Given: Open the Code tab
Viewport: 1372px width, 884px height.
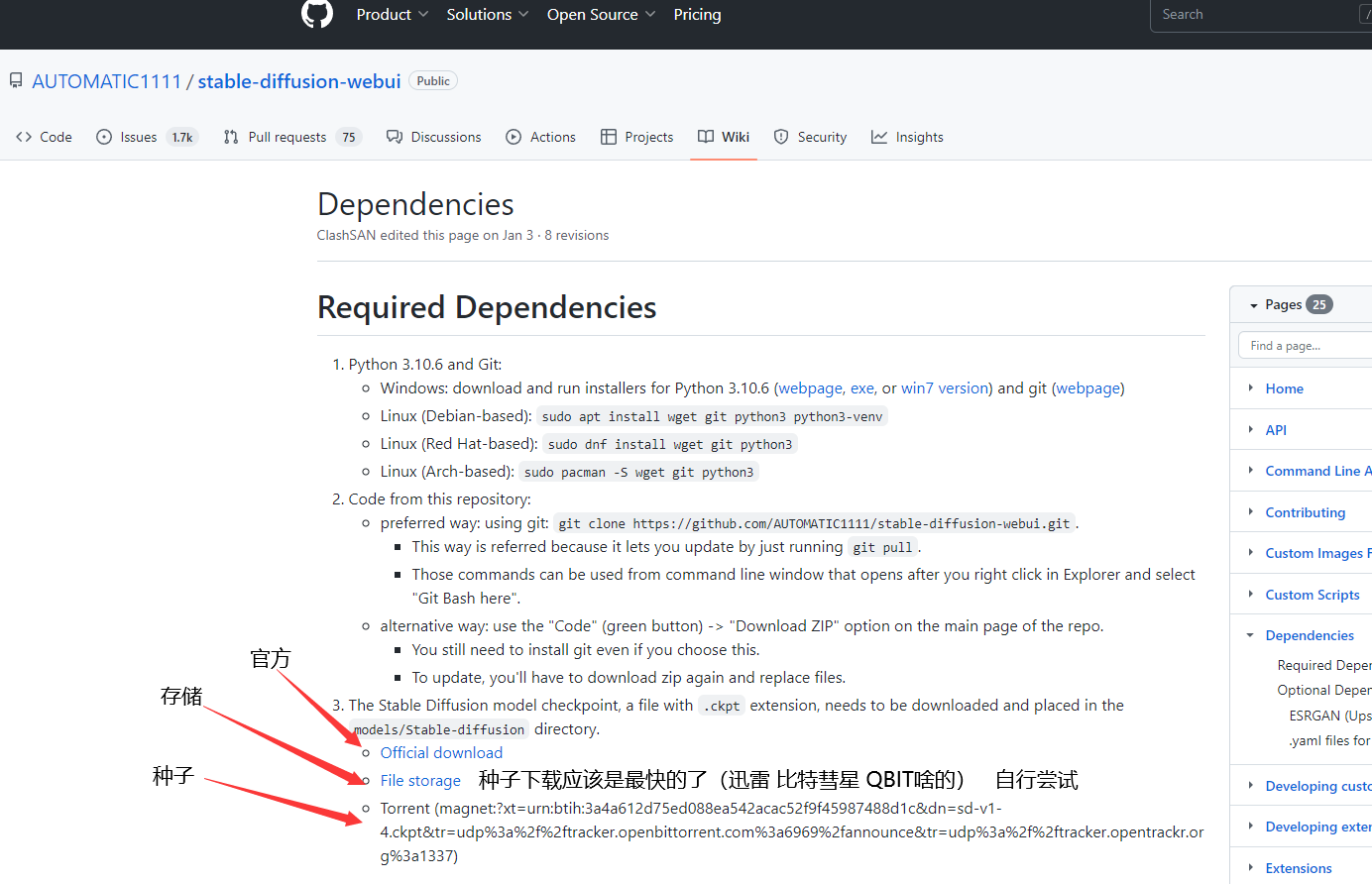Looking at the screenshot, I should 45,137.
